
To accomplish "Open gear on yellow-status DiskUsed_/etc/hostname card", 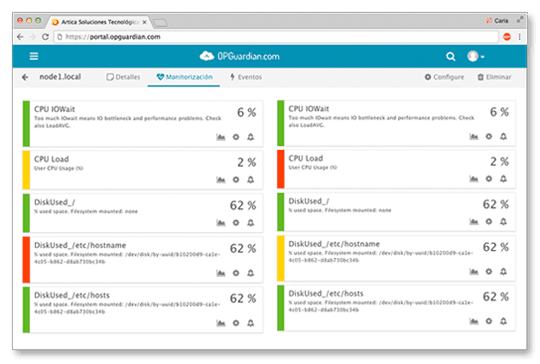I will 489,272.
